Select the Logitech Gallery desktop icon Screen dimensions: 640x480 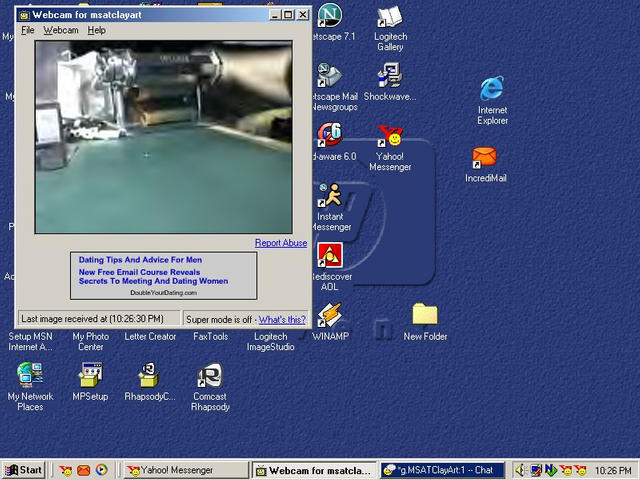pyautogui.click(x=390, y=18)
